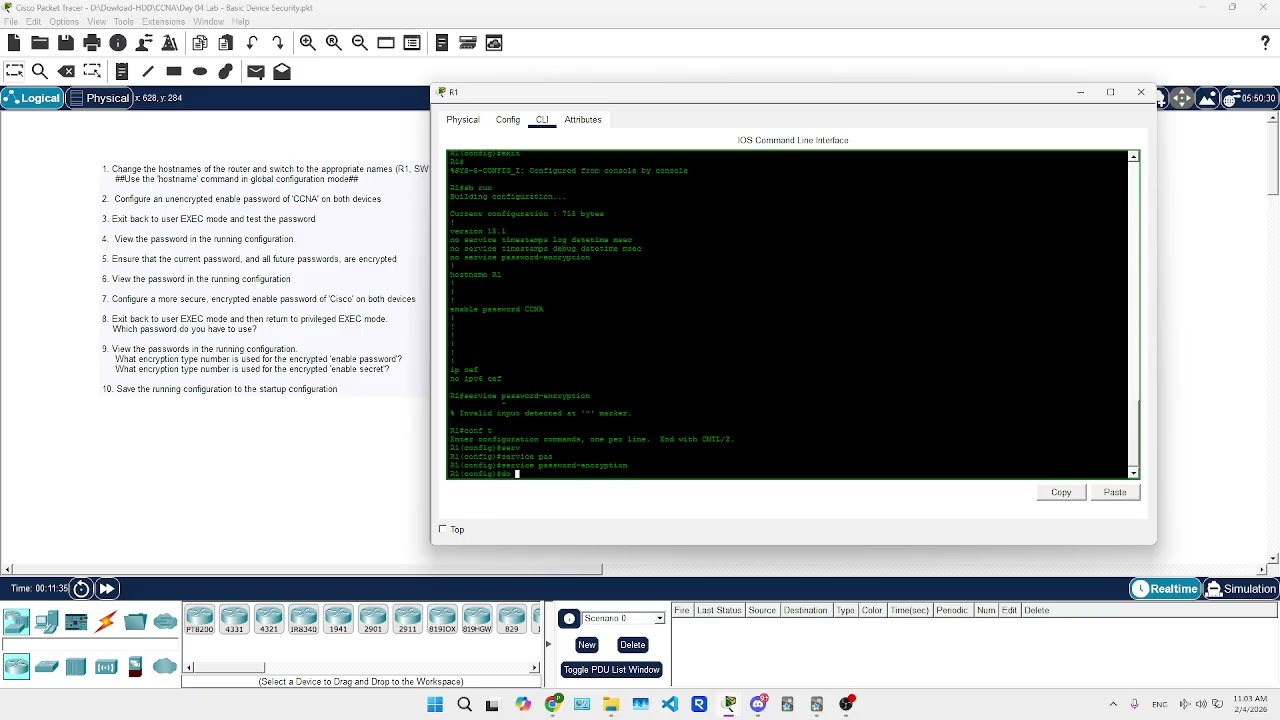Choose the Delete tool icon
This screenshot has width=1280, height=720.
[66, 71]
